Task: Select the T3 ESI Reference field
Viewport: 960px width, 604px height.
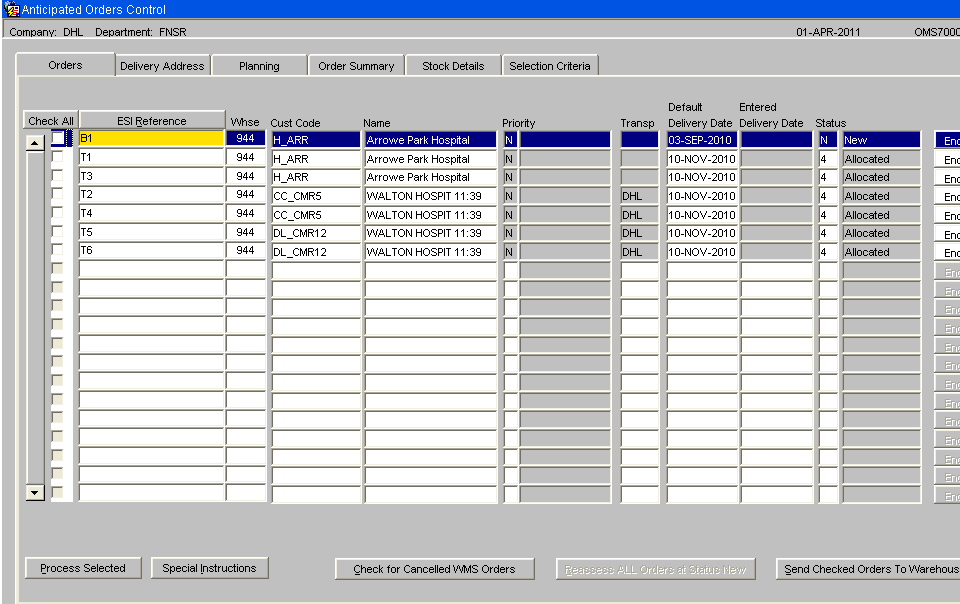Action: tap(151, 176)
